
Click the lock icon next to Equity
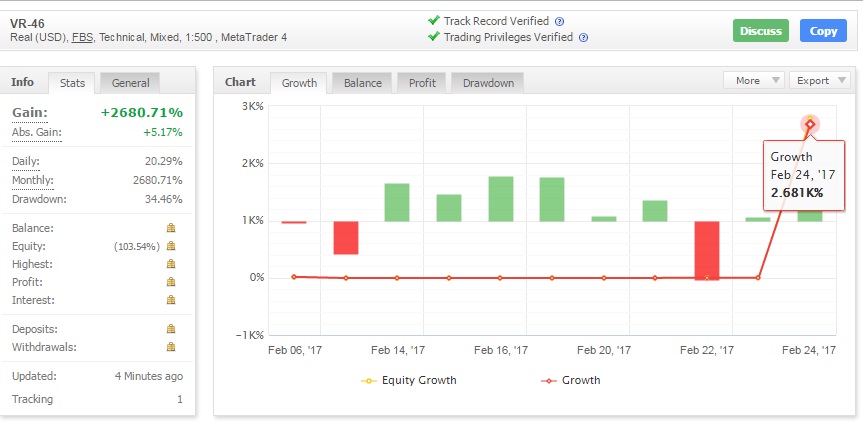pos(171,246)
